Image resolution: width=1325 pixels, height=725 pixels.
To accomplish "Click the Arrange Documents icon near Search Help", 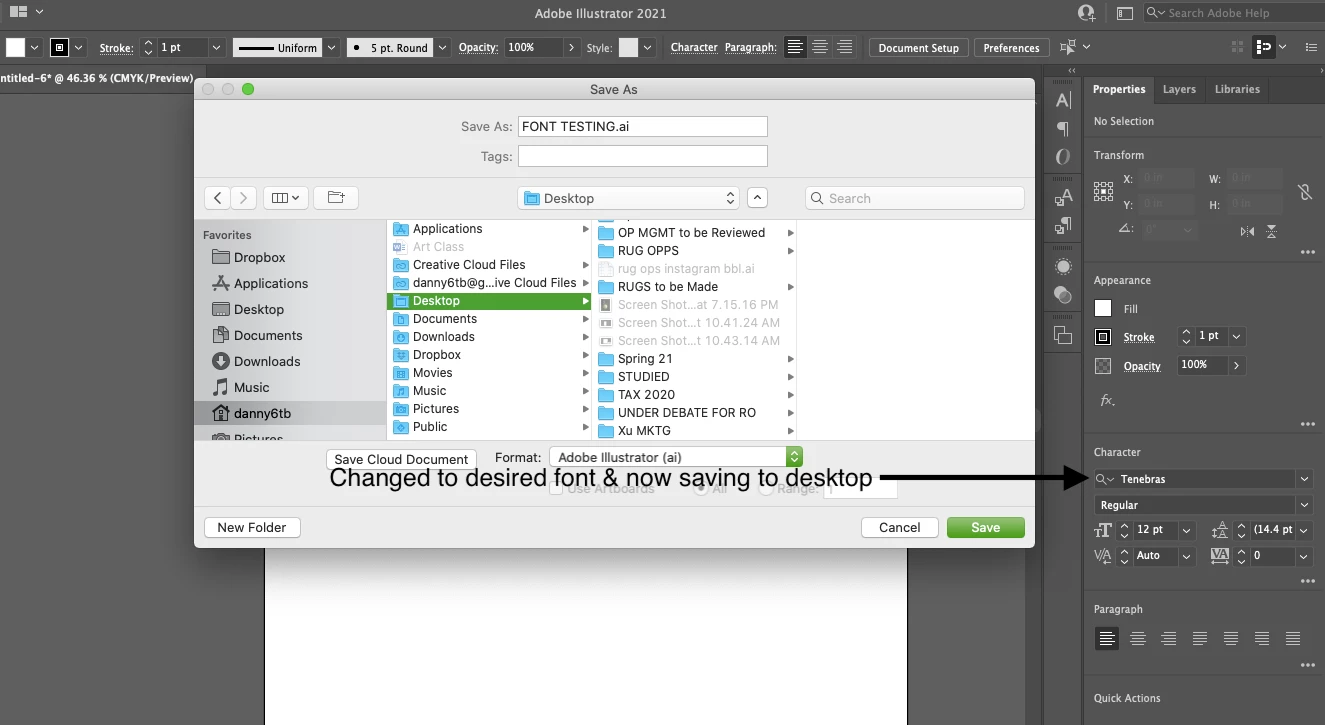I will coord(1124,13).
